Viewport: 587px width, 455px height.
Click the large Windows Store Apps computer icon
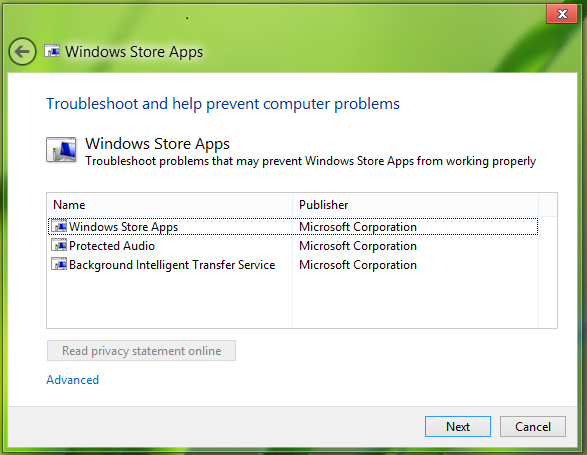[x=61, y=150]
